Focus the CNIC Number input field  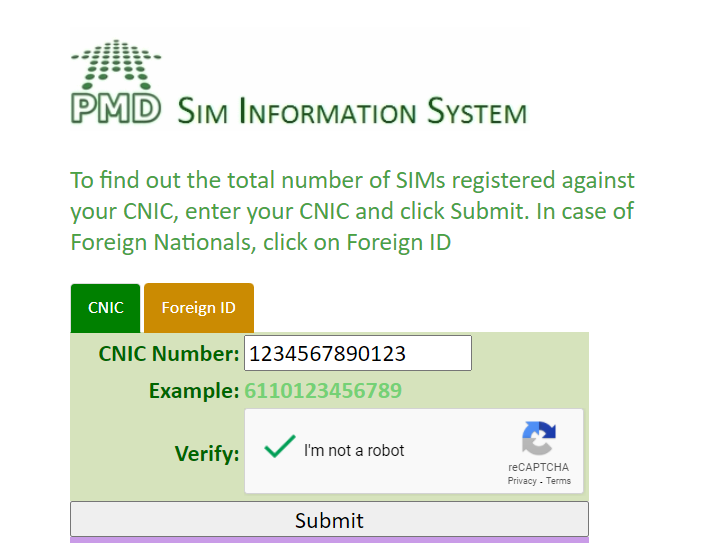[x=357, y=353]
